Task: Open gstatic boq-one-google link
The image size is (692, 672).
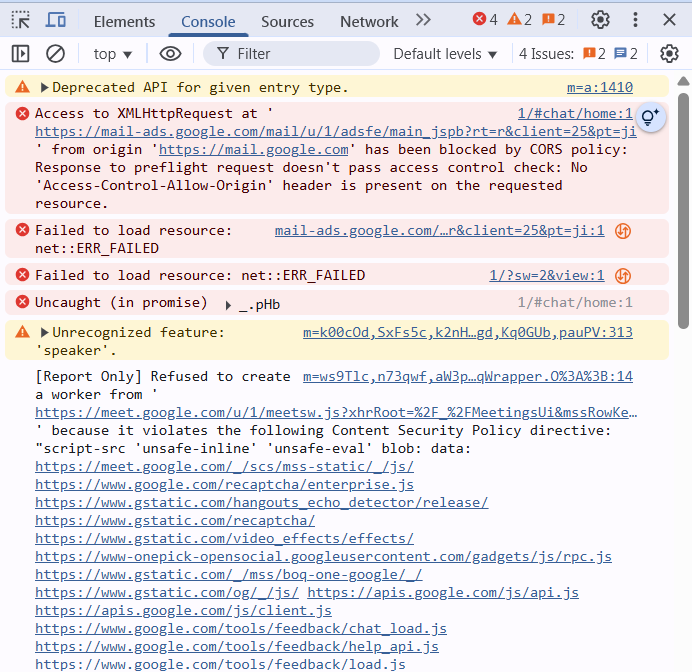Action: (229, 574)
